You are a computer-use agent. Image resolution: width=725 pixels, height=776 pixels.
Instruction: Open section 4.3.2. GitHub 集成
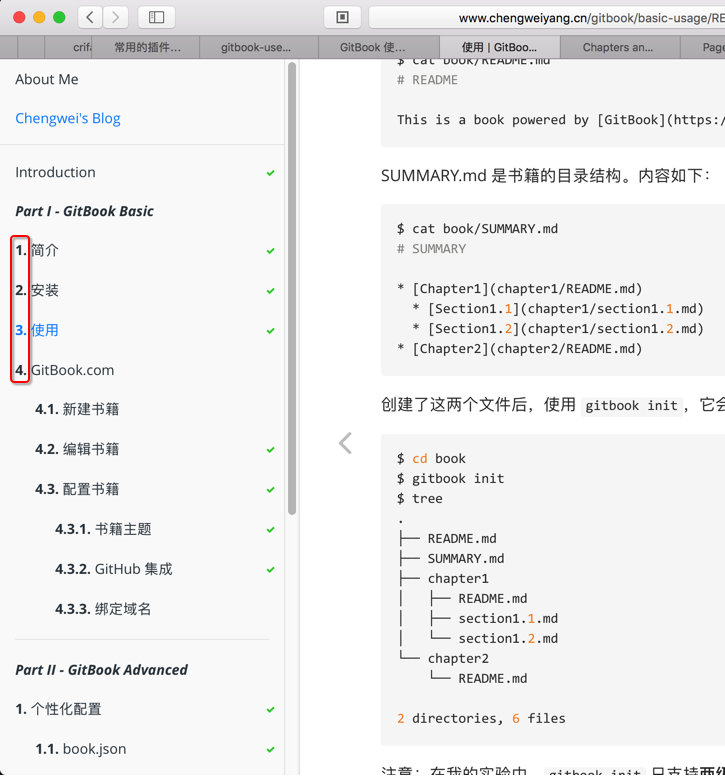click(x=113, y=569)
